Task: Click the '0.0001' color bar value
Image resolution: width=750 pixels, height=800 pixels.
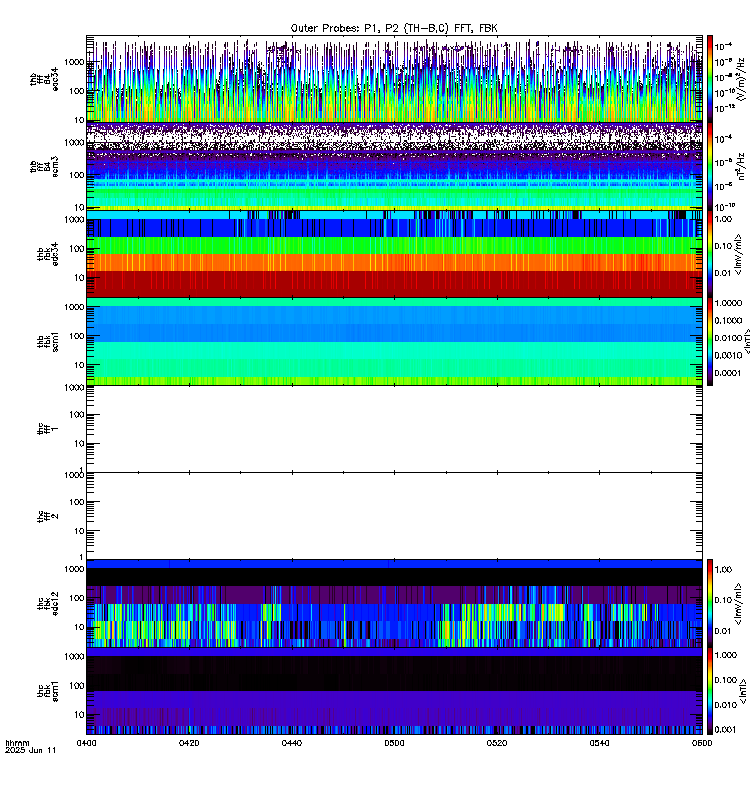Action: point(728,373)
